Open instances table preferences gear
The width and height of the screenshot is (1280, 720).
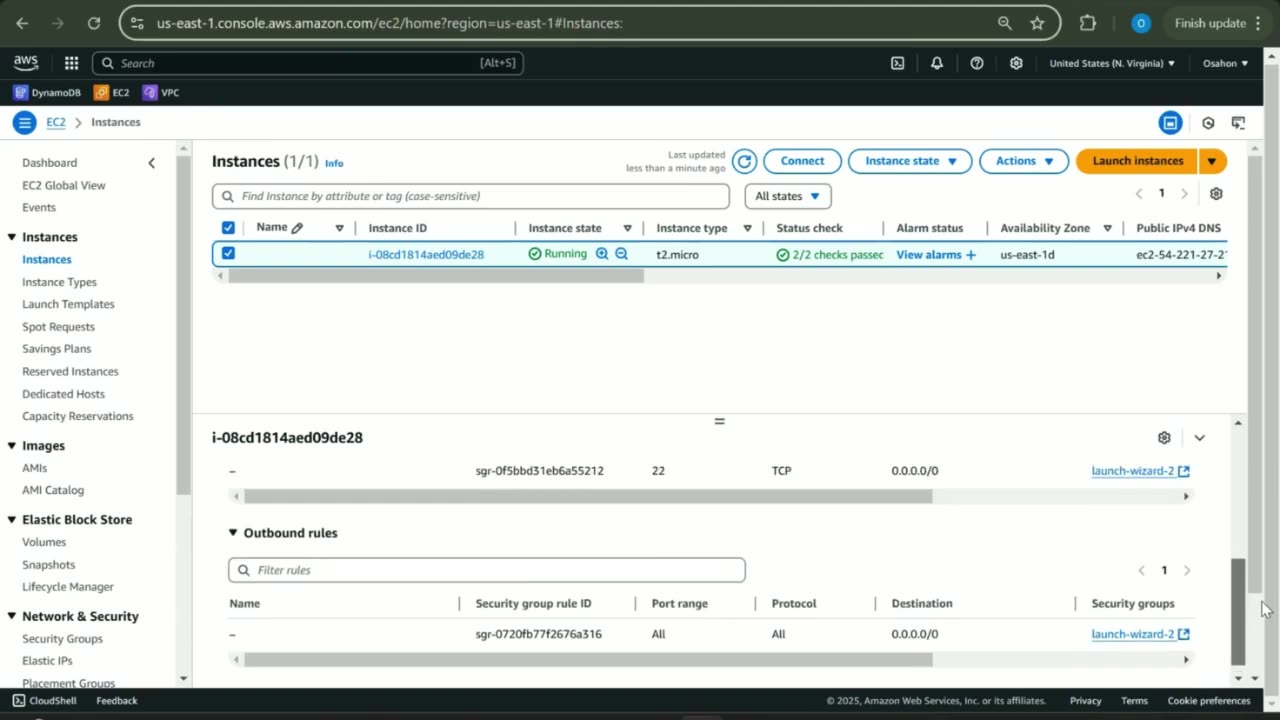1216,194
